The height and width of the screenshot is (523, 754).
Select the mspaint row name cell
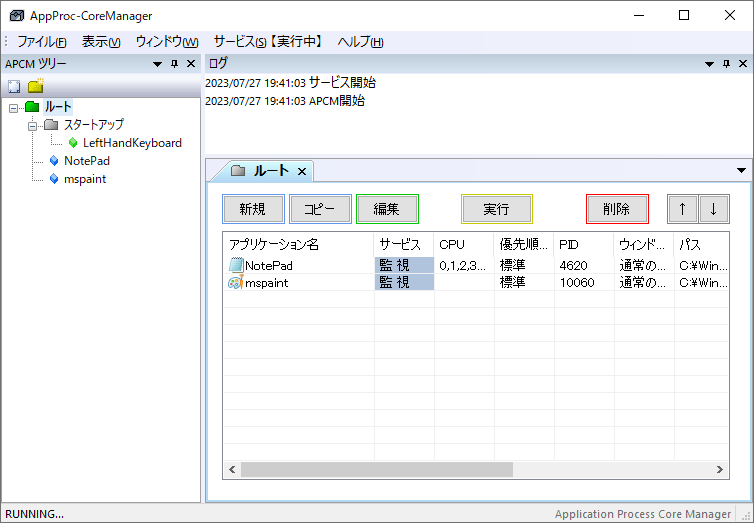299,282
